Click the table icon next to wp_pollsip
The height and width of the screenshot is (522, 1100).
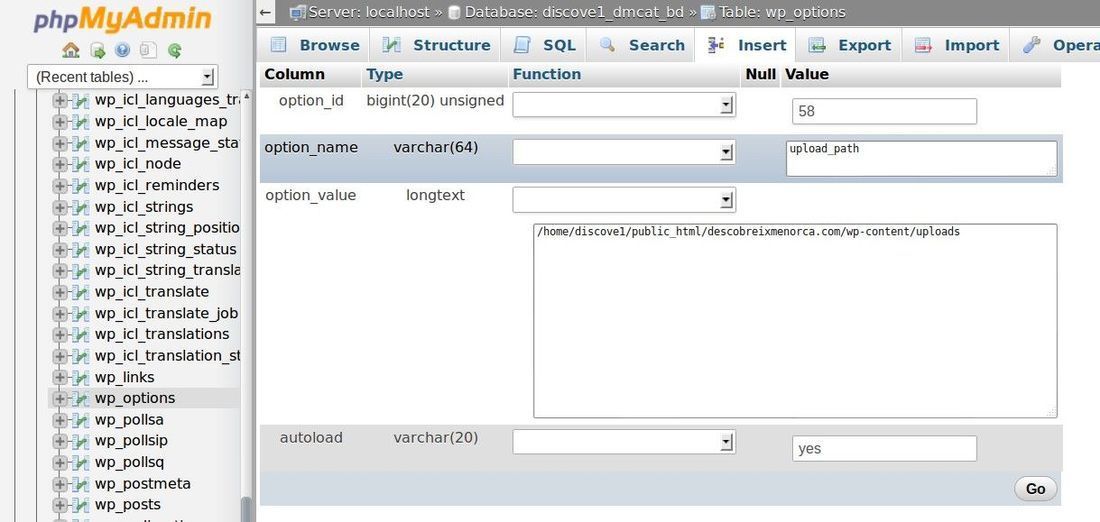[x=81, y=441]
